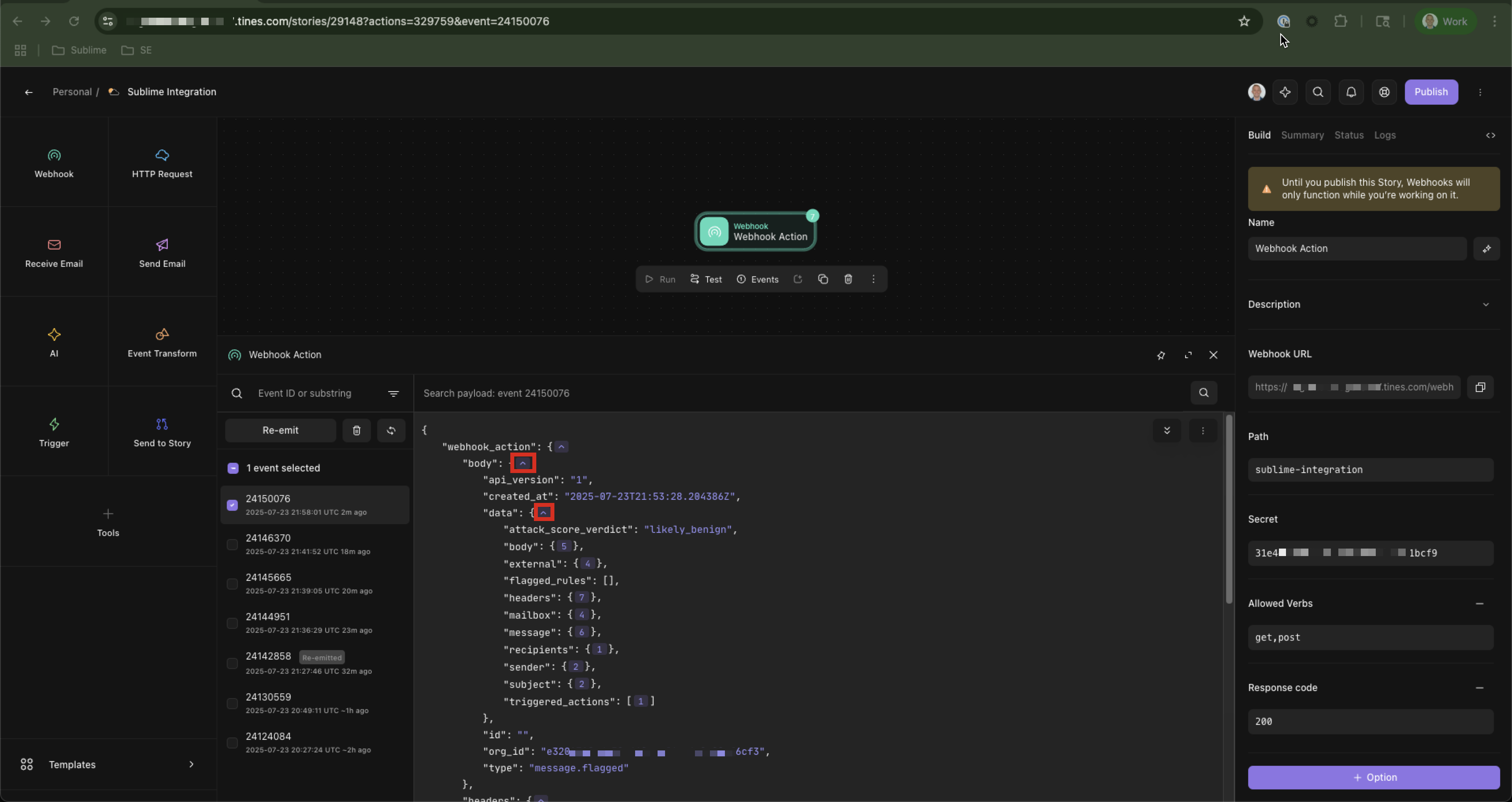Viewport: 1512px width, 802px height.
Task: Check the event 24146370 checkbox
Action: click(232, 545)
